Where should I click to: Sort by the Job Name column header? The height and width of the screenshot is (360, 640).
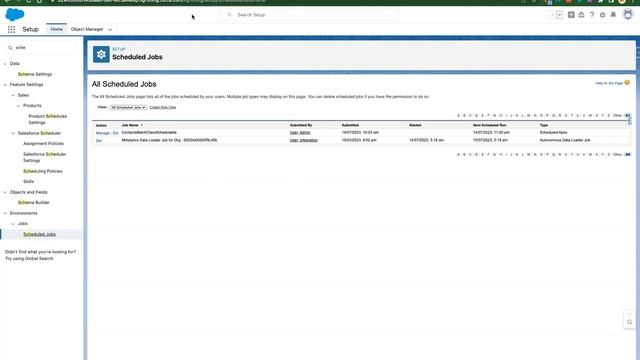click(x=130, y=125)
